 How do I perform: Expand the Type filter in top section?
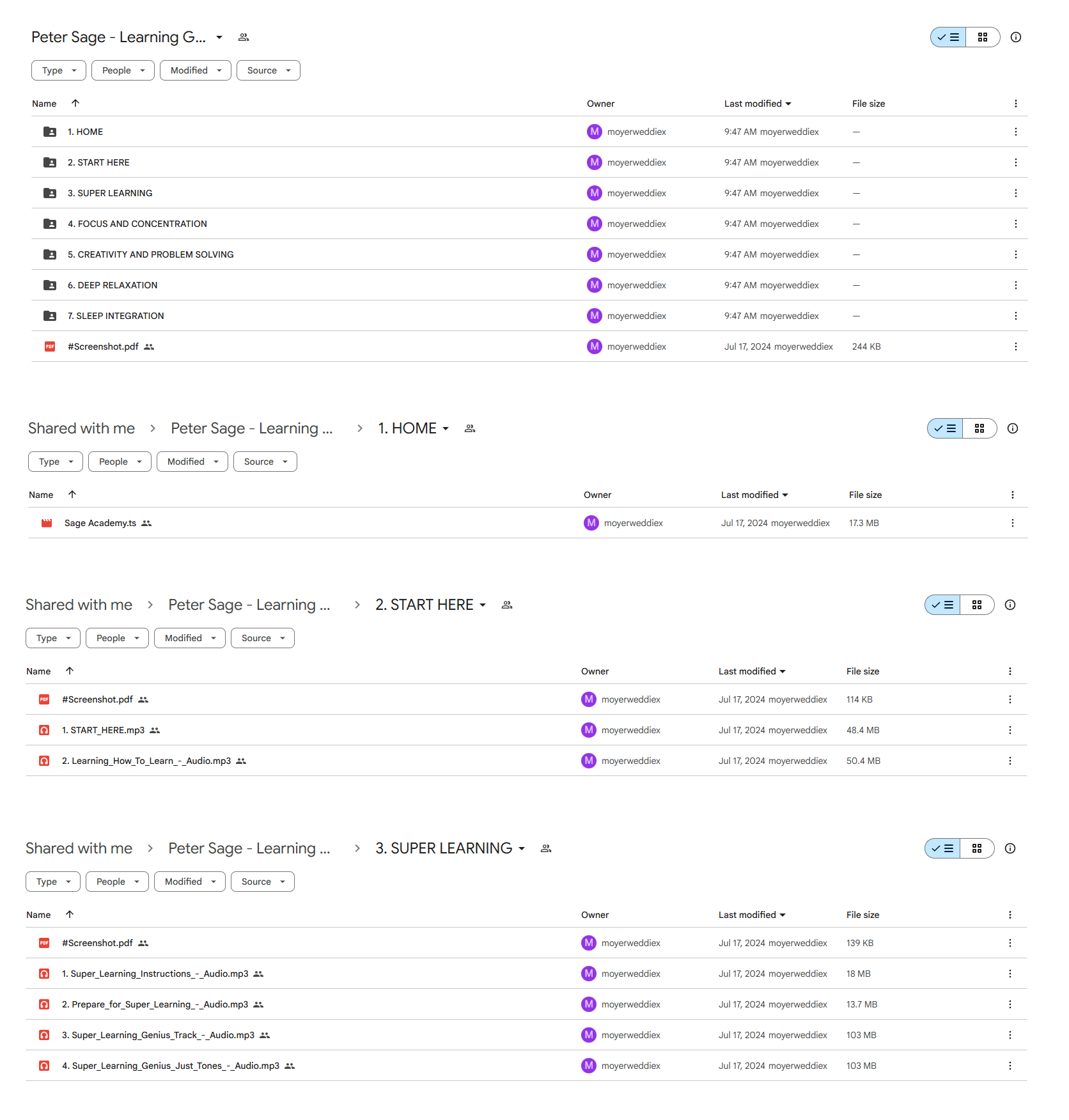[59, 70]
